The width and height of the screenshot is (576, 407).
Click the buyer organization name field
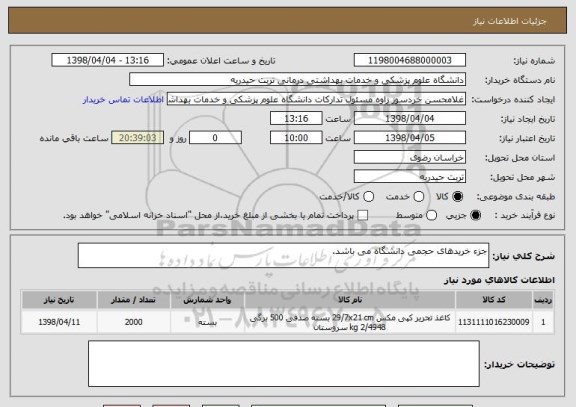[x=298, y=80]
